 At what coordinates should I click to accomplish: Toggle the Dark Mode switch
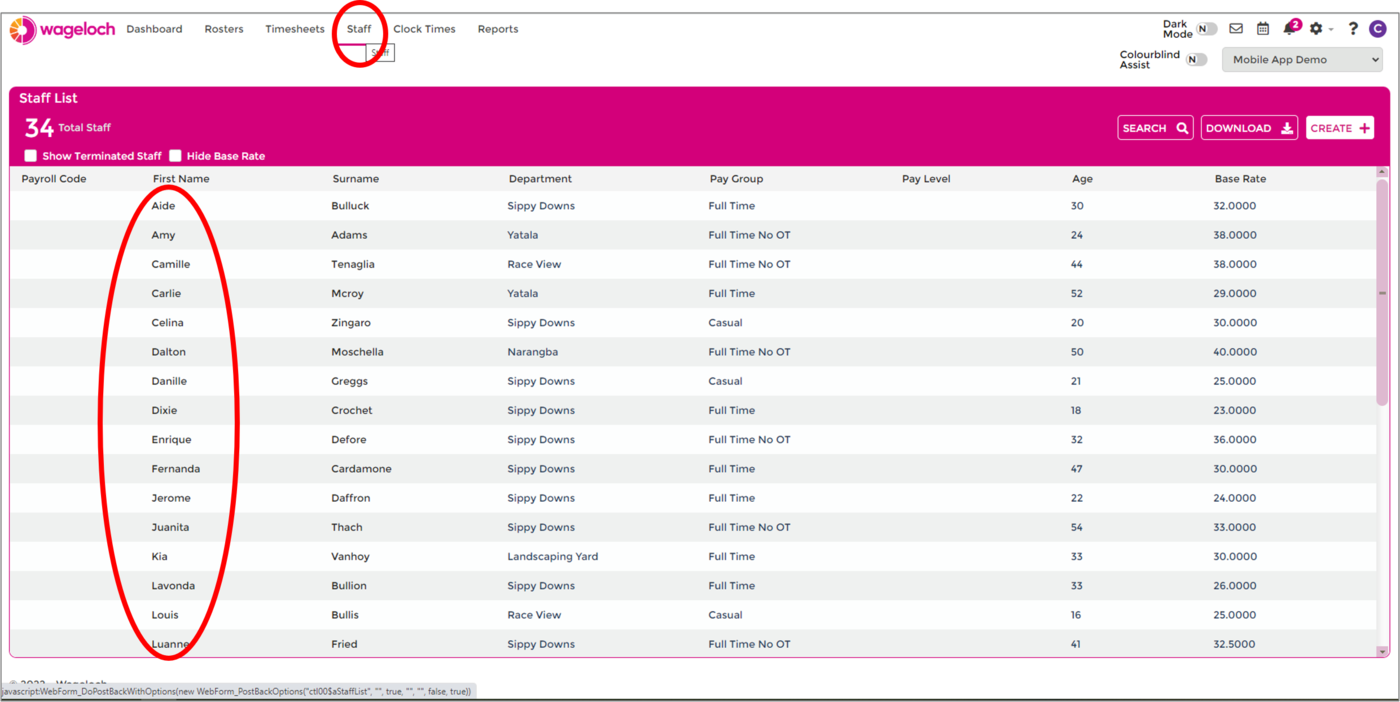pos(1206,29)
